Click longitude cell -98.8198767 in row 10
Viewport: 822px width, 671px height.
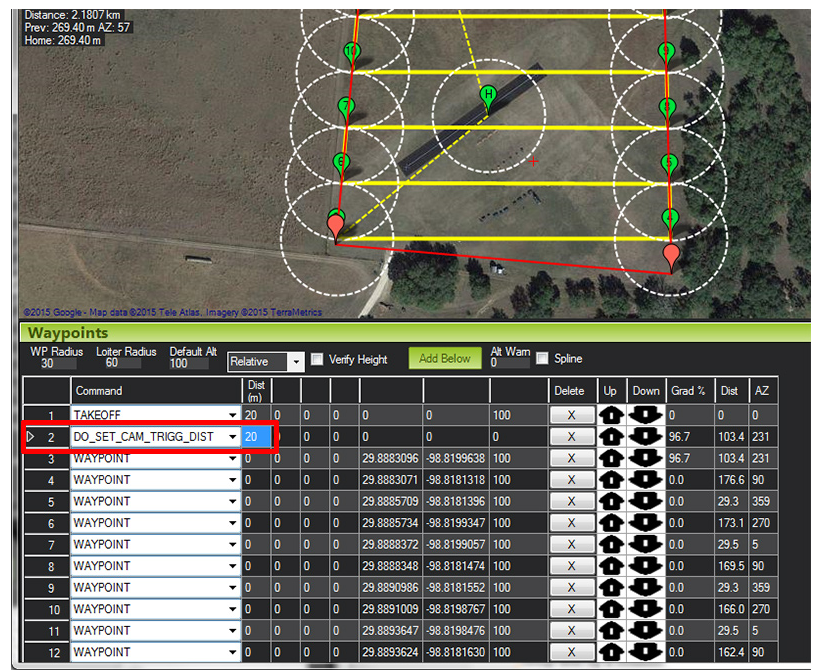tap(456, 609)
